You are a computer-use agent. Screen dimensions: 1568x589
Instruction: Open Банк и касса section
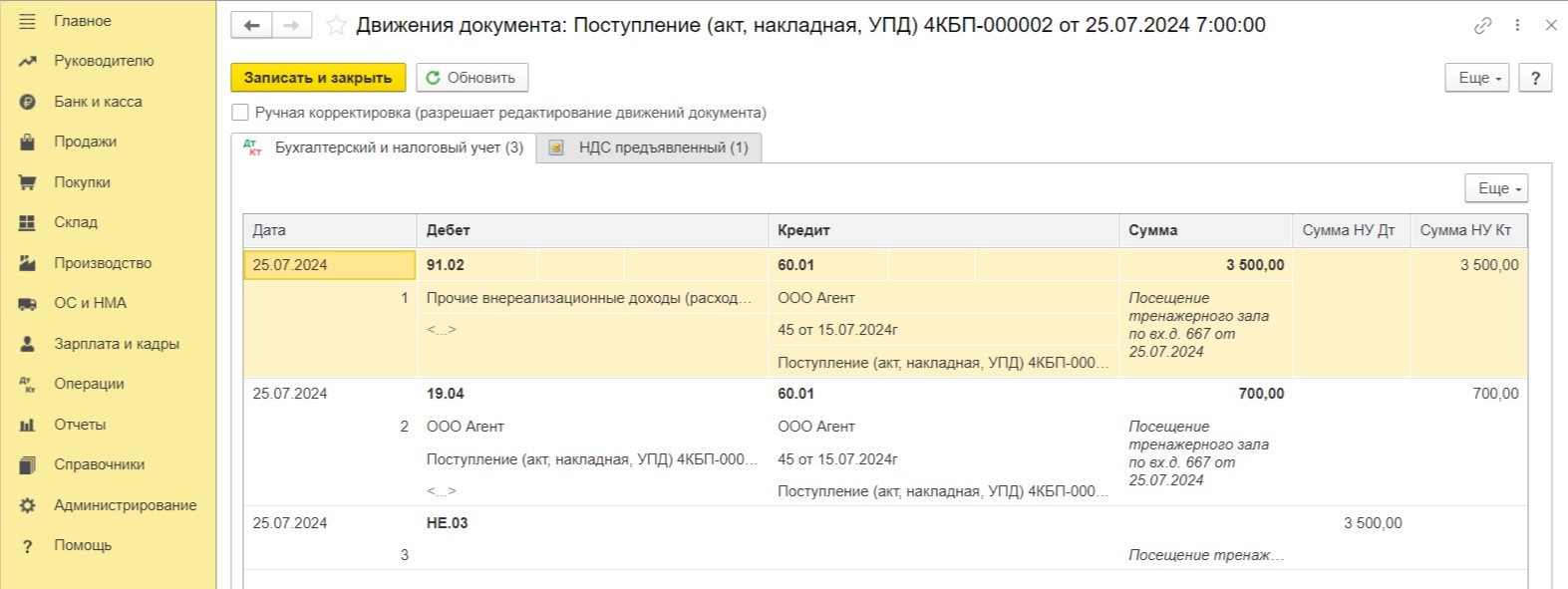pyautogui.click(x=98, y=102)
